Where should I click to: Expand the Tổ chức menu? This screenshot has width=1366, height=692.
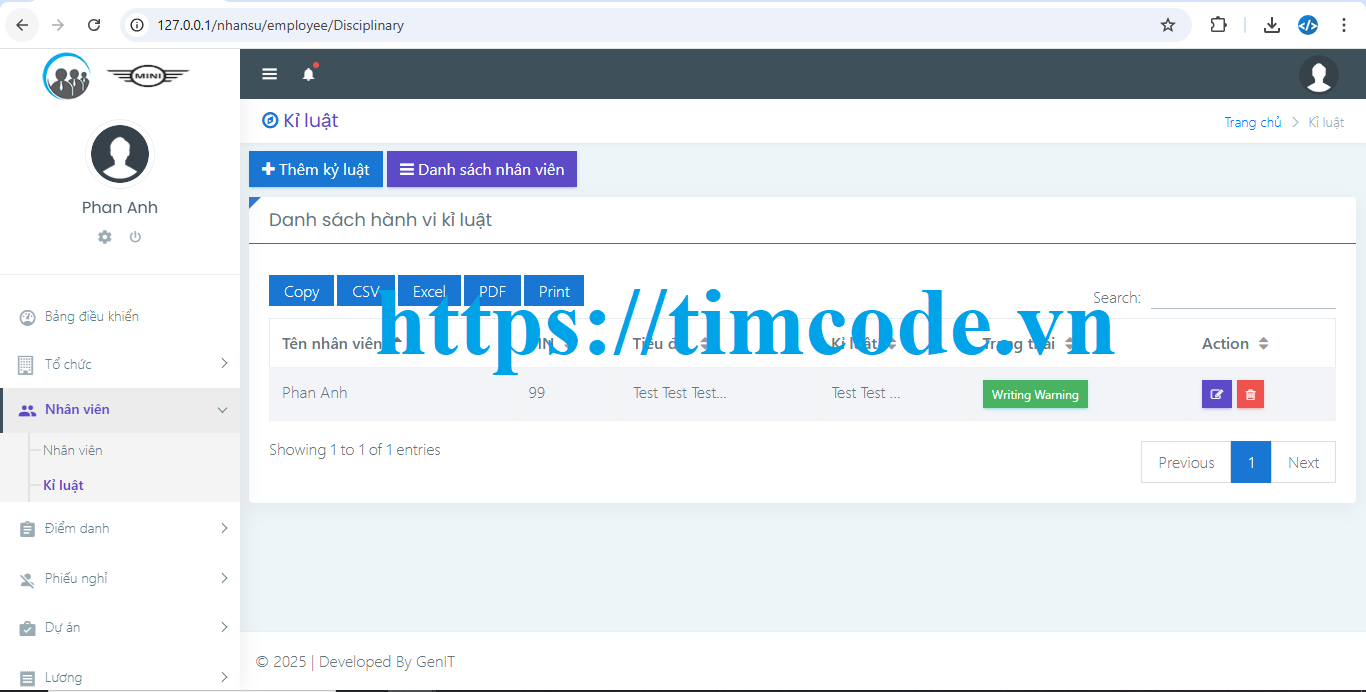120,364
